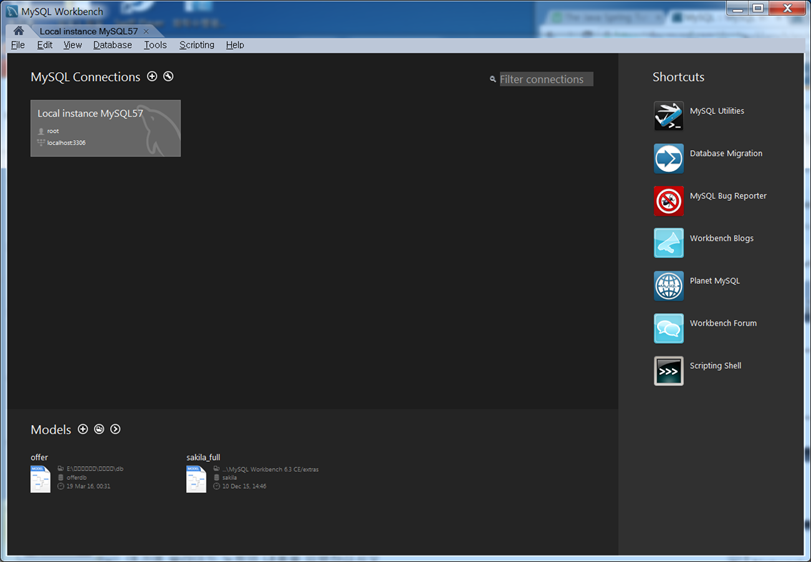
Task: Add a new MySQL connection
Action: click(x=152, y=76)
